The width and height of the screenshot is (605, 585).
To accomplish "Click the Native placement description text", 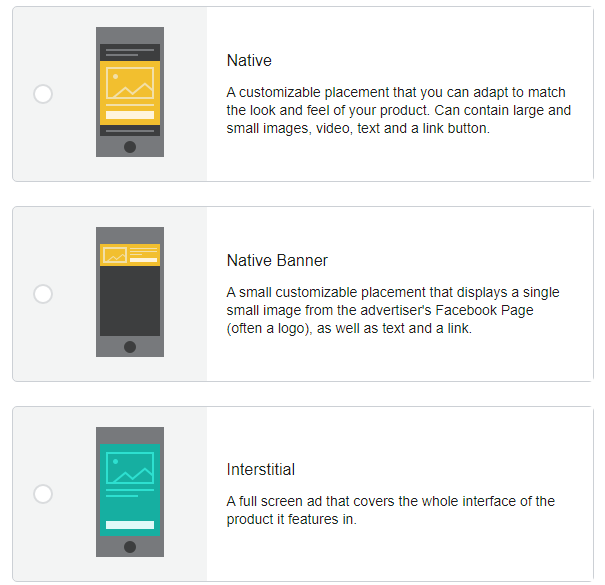I will (x=398, y=110).
